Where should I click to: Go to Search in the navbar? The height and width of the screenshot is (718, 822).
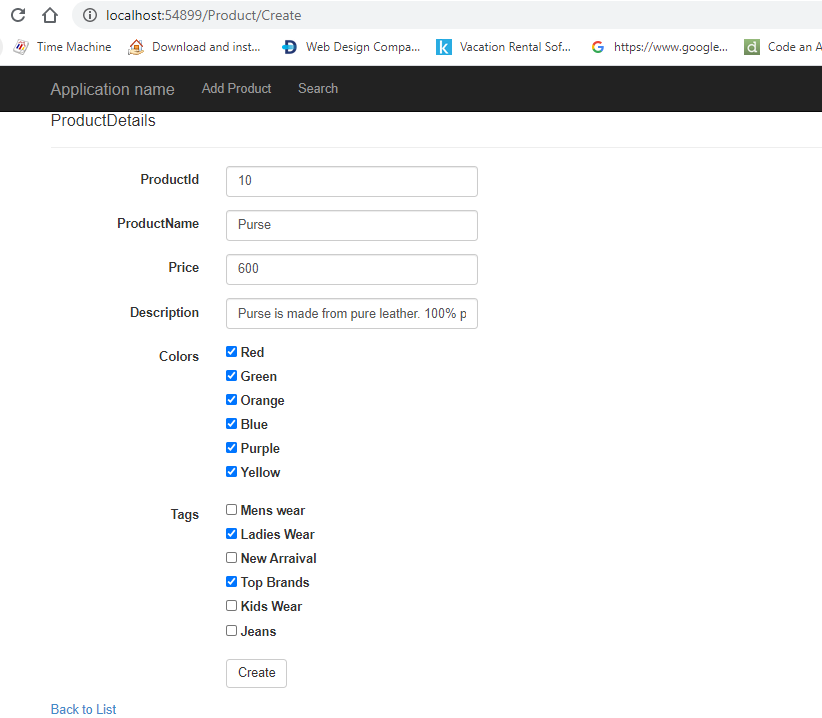[318, 89]
